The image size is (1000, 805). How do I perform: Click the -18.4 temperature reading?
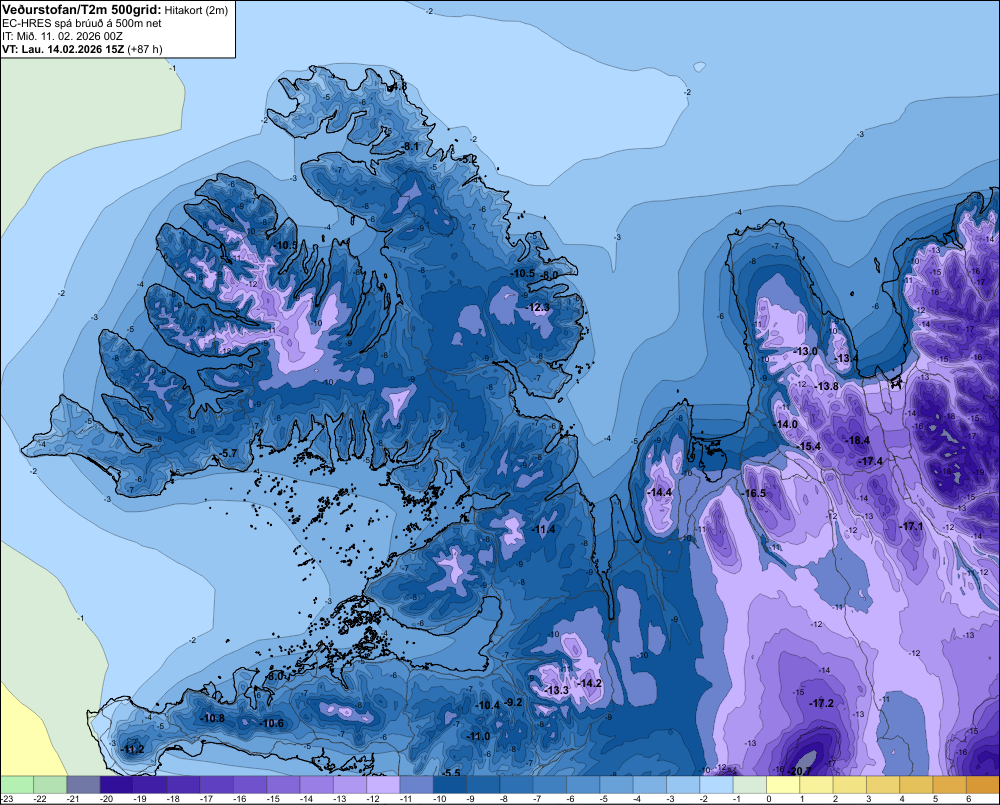coord(858,440)
